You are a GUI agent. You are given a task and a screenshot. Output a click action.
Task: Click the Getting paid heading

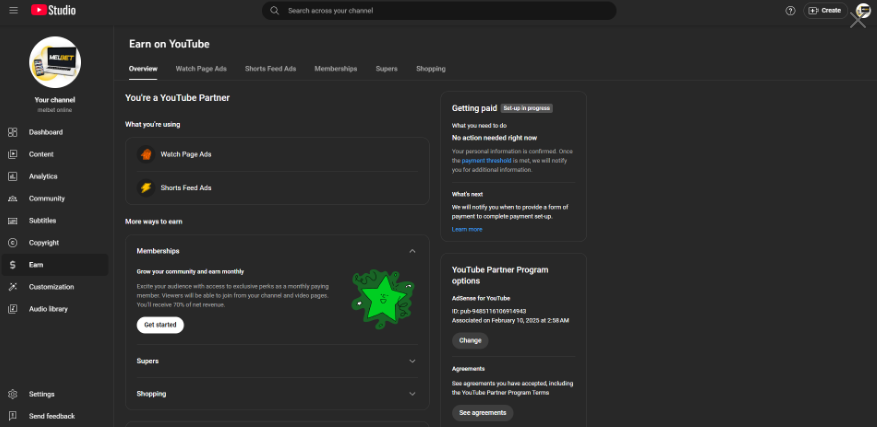click(x=474, y=109)
